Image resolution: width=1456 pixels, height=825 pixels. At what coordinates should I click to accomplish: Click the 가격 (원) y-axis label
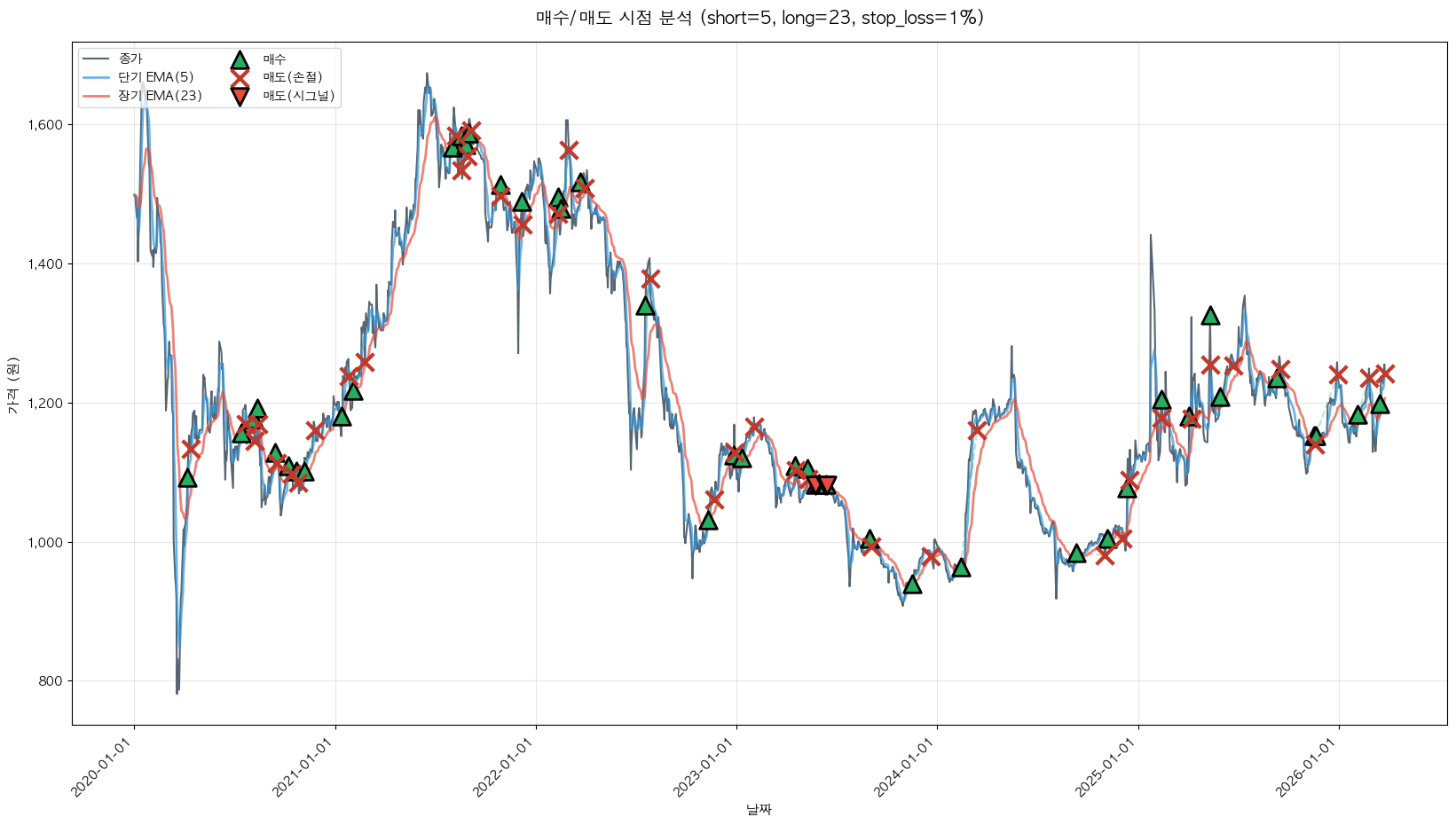(12, 386)
